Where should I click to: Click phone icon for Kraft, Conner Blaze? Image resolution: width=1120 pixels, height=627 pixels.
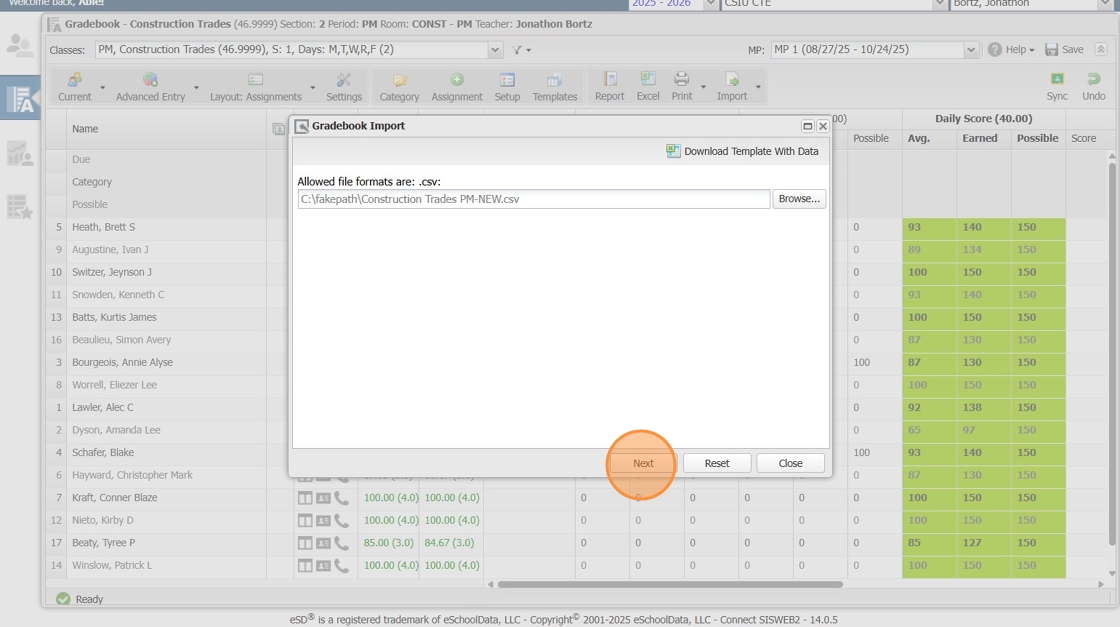click(x=342, y=498)
